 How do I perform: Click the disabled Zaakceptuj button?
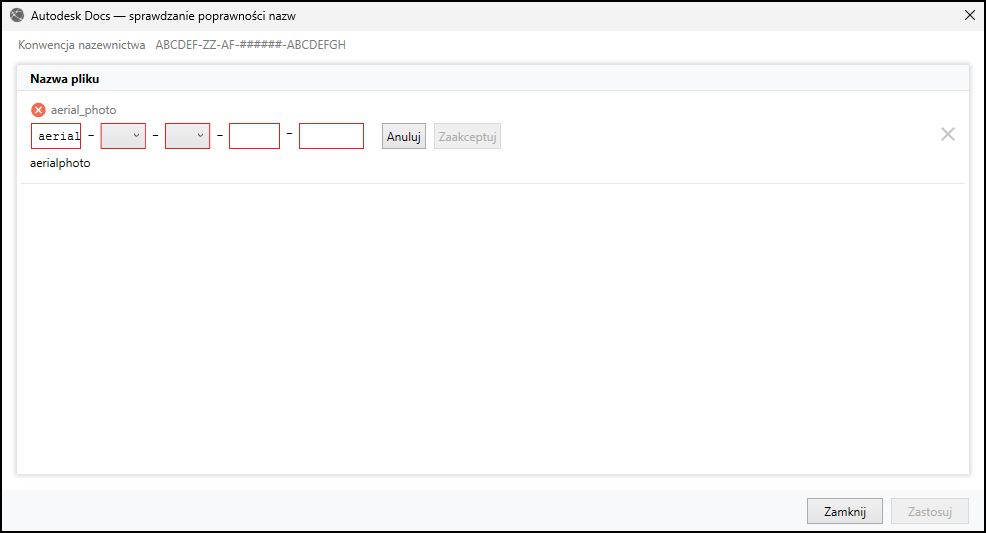(x=467, y=136)
